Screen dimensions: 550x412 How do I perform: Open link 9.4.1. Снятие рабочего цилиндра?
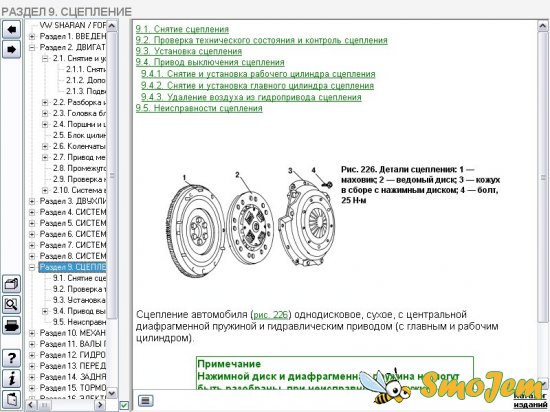pyautogui.click(x=258, y=74)
